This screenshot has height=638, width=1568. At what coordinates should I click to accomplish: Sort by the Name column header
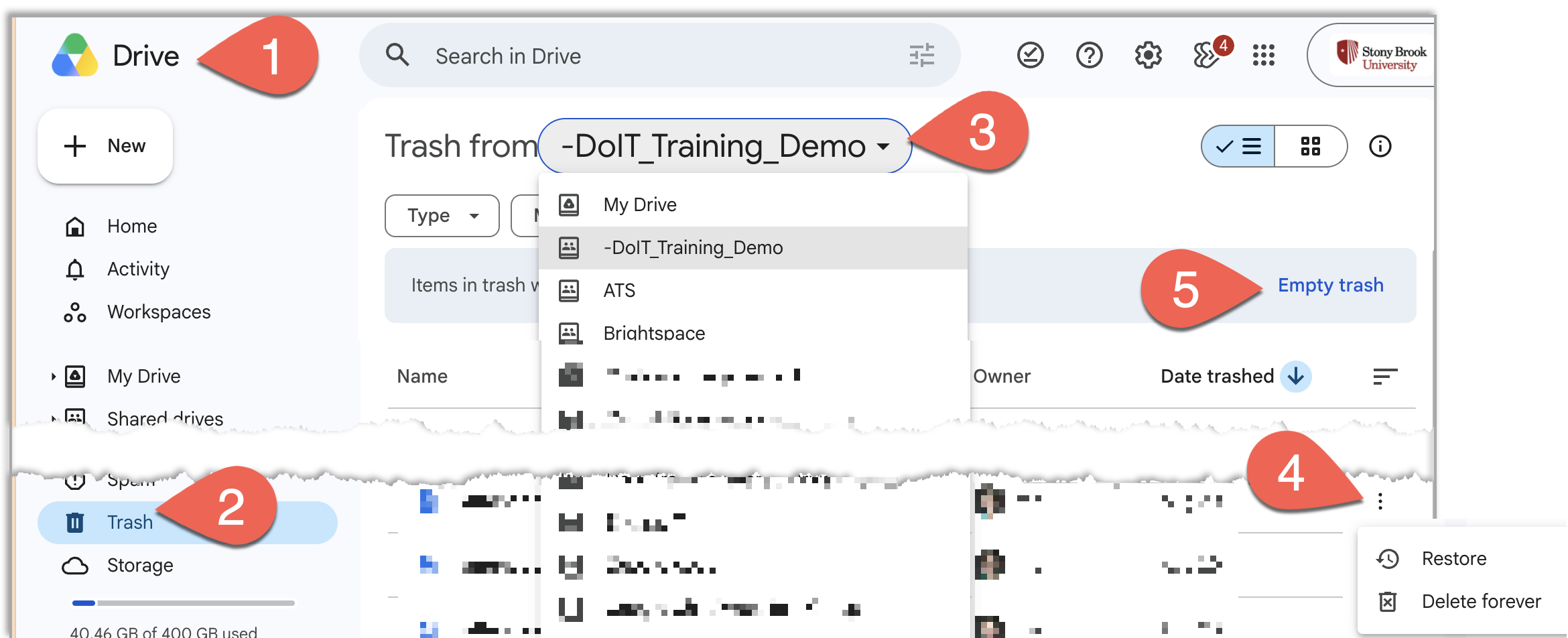click(422, 377)
